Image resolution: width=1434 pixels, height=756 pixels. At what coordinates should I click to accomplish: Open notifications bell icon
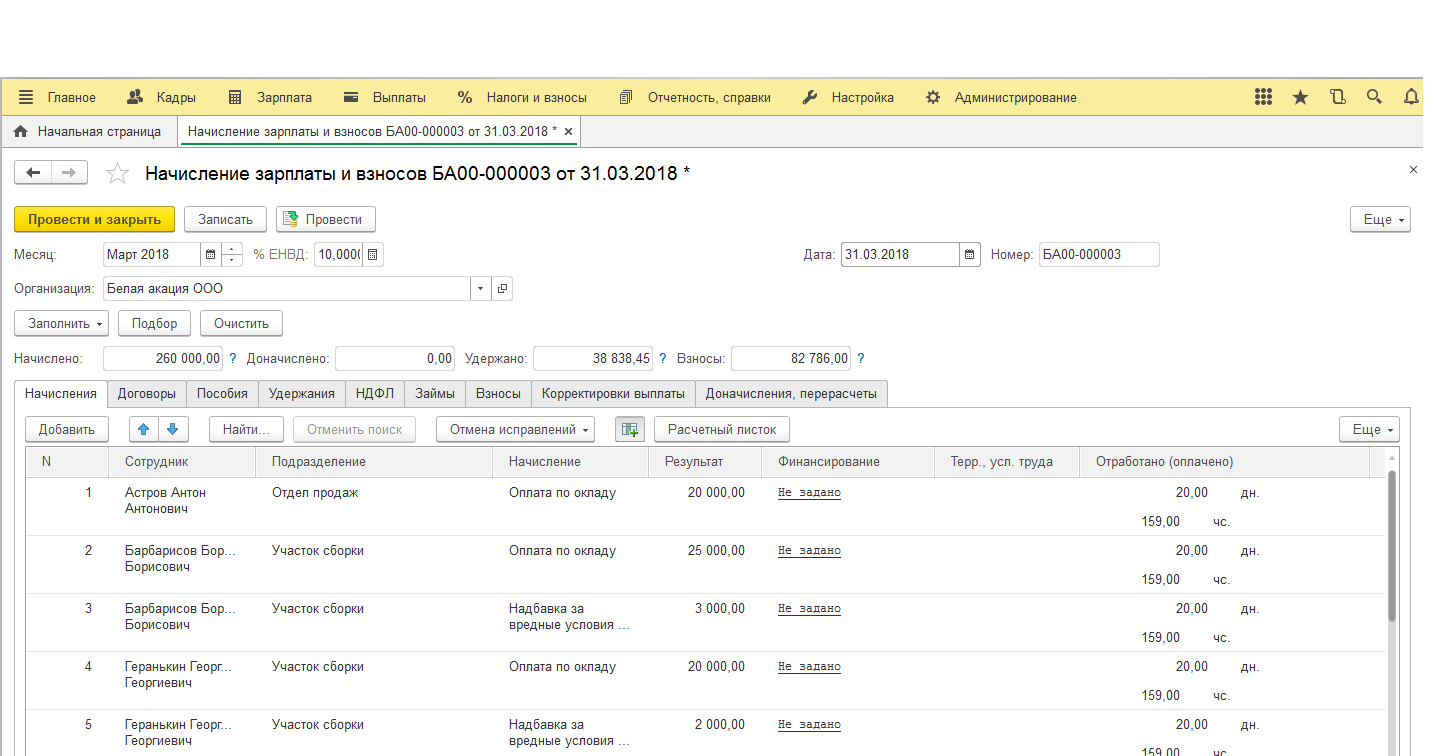pos(1411,97)
